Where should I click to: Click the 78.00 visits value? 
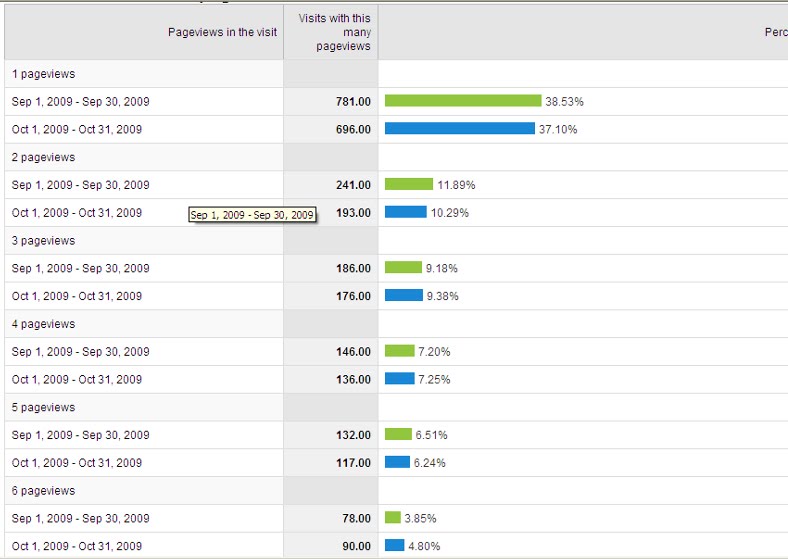pos(356,519)
